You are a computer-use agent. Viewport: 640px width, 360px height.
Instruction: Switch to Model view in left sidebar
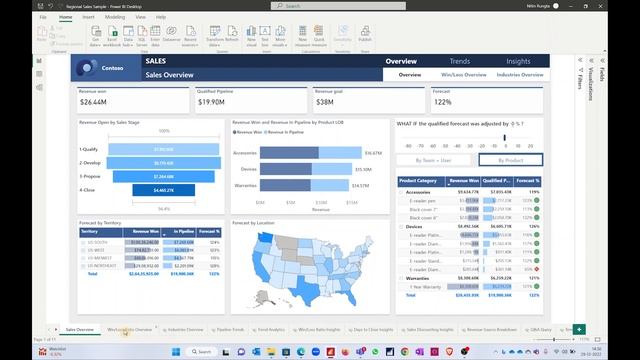pyautogui.click(x=39, y=87)
